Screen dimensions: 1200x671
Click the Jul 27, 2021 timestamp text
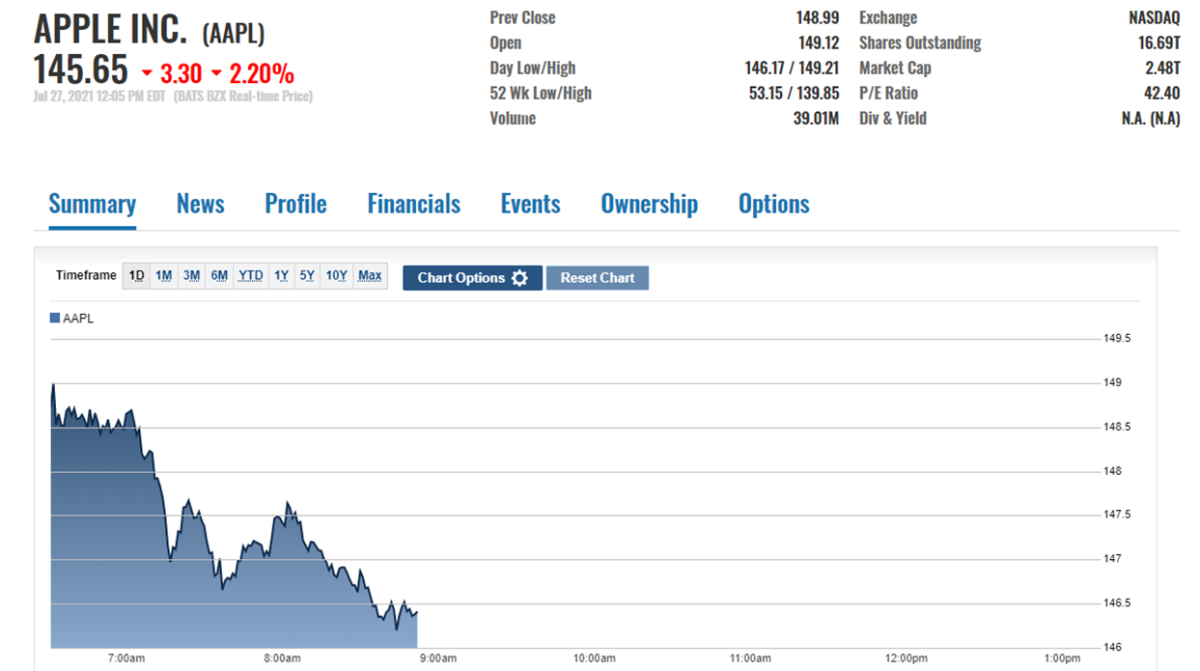[99, 97]
